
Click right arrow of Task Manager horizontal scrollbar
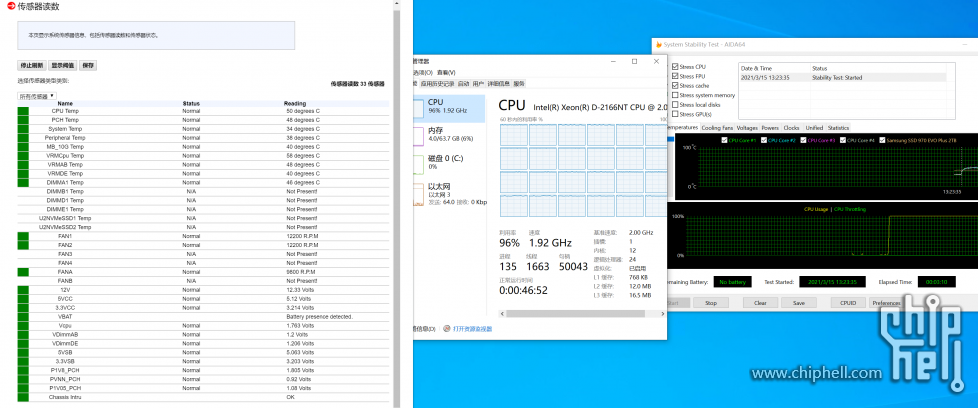663,314
